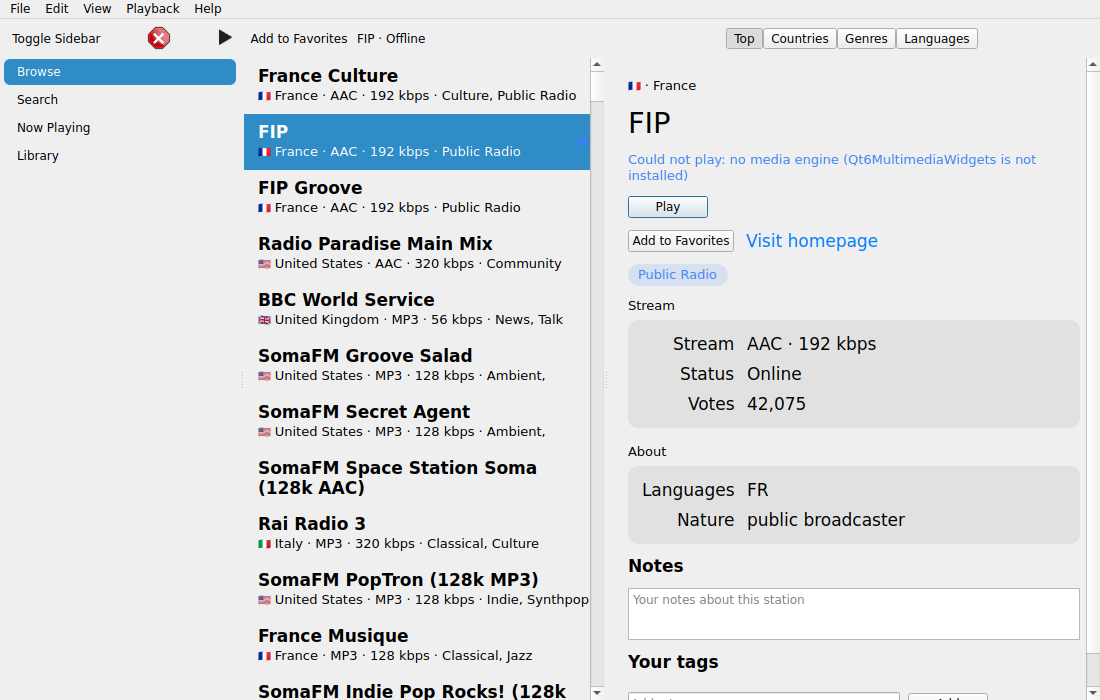Click the Play button in details panel
1100x700 pixels.
point(668,207)
